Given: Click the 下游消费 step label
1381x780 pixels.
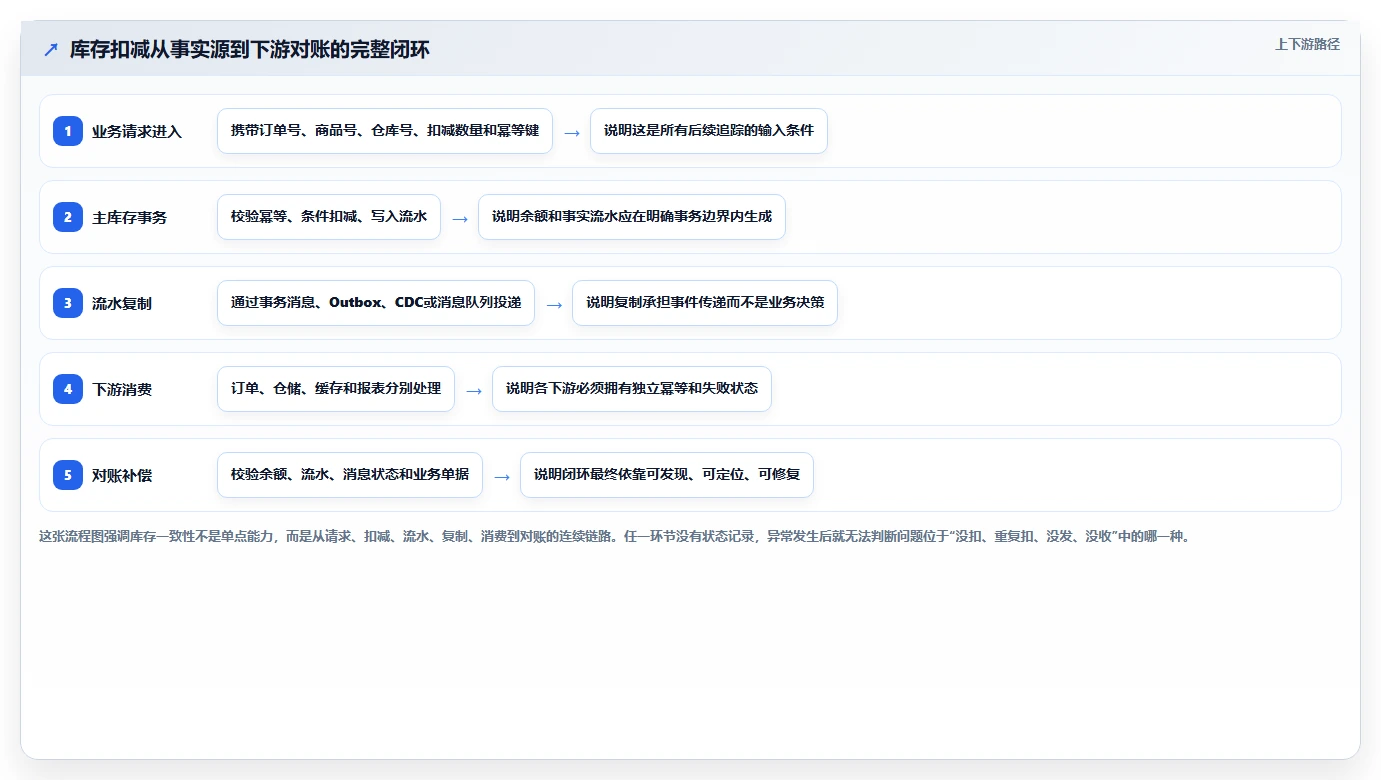Looking at the screenshot, I should coord(122,389).
